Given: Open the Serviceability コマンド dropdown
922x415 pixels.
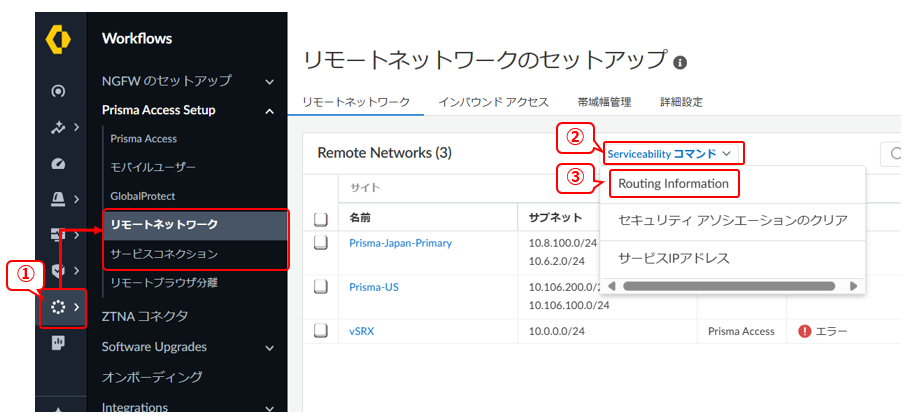Looking at the screenshot, I should pyautogui.click(x=670, y=154).
